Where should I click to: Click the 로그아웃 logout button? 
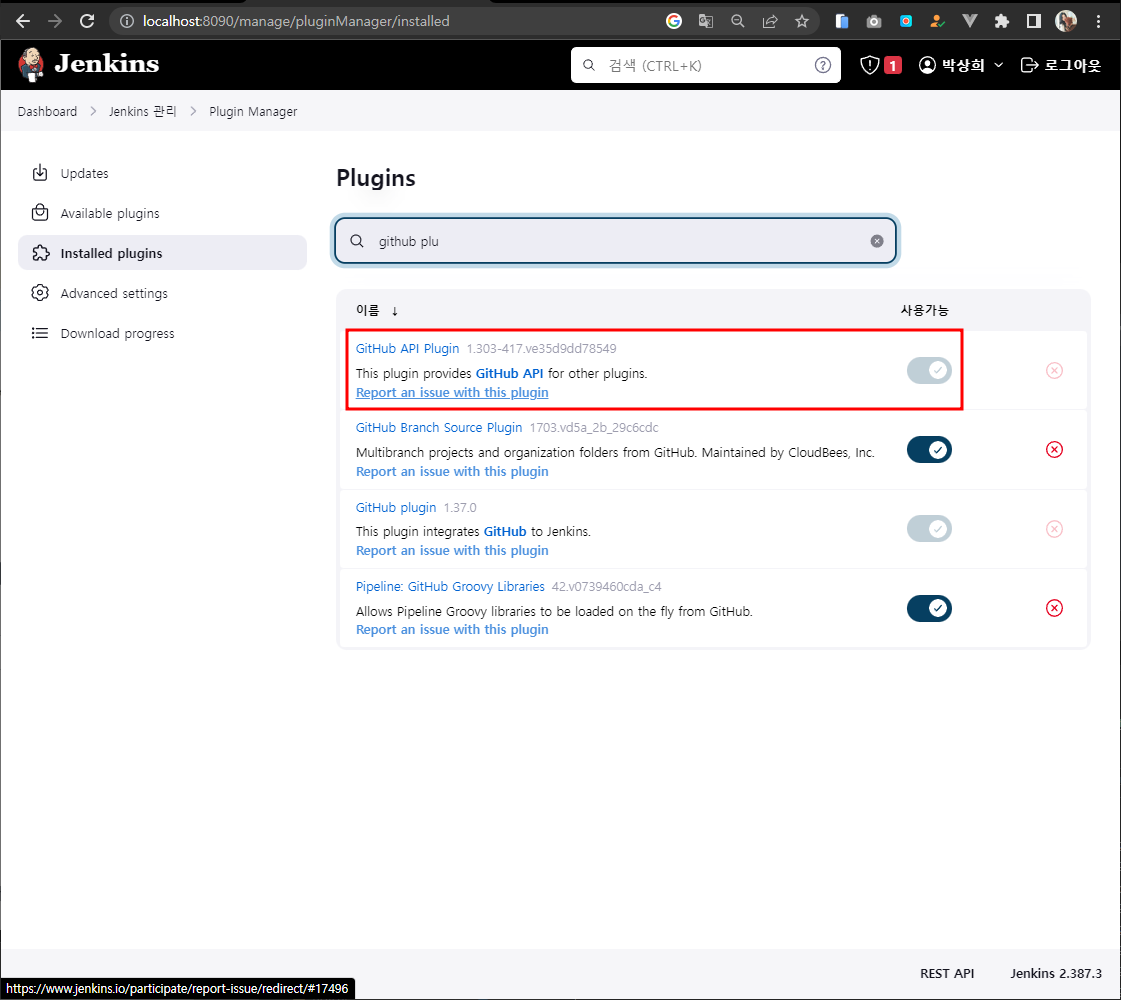[1061, 65]
